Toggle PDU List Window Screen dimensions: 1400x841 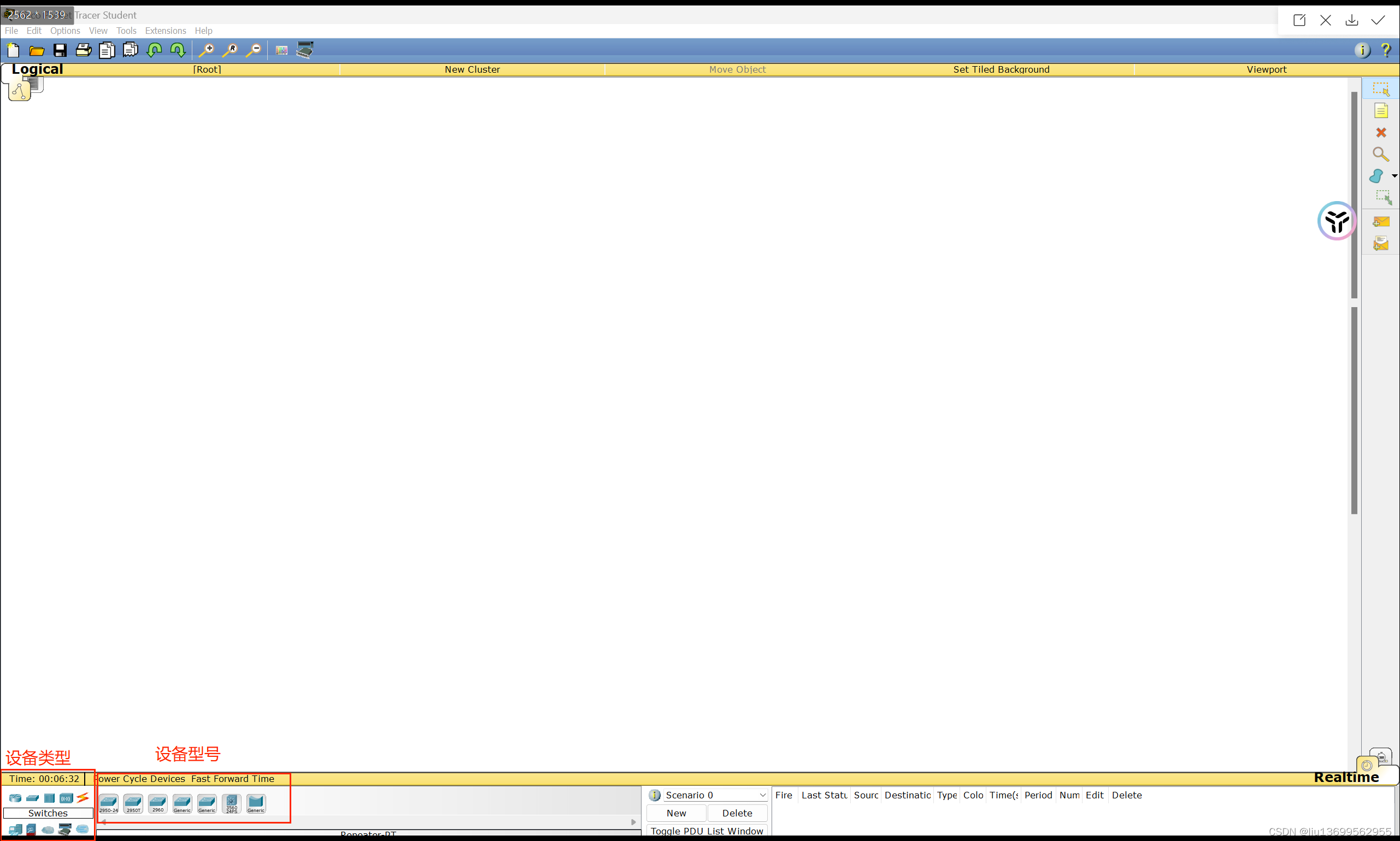click(x=707, y=831)
